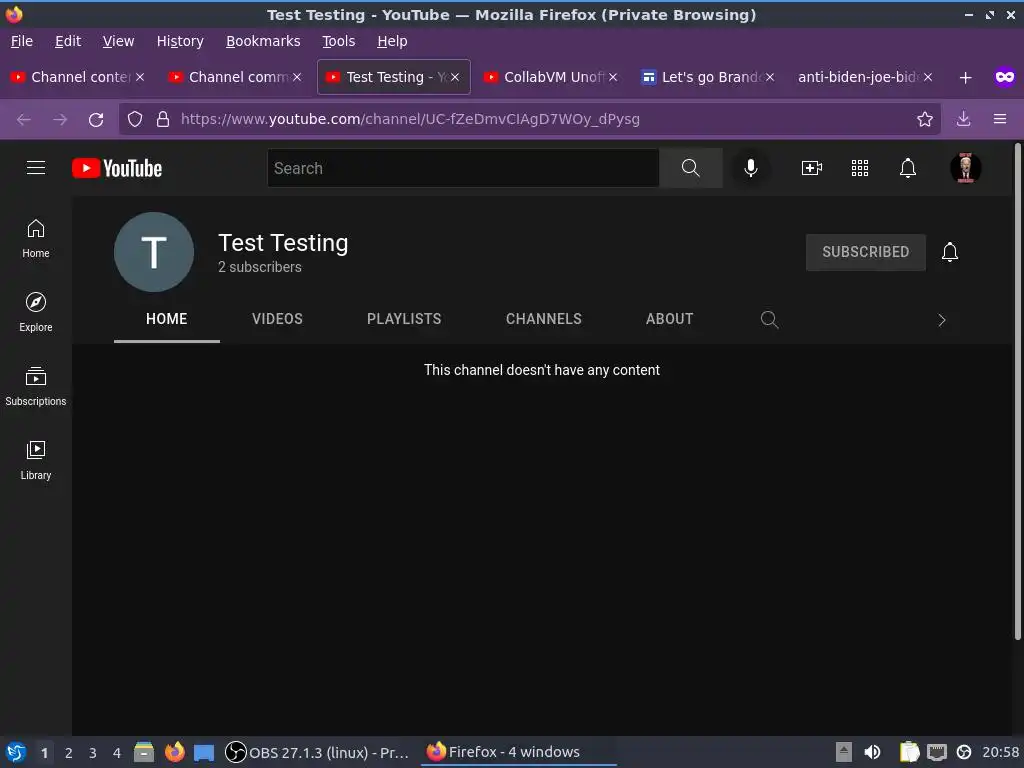The height and width of the screenshot is (768, 1024).
Task: Click the YouTube logo
Action: (117, 168)
